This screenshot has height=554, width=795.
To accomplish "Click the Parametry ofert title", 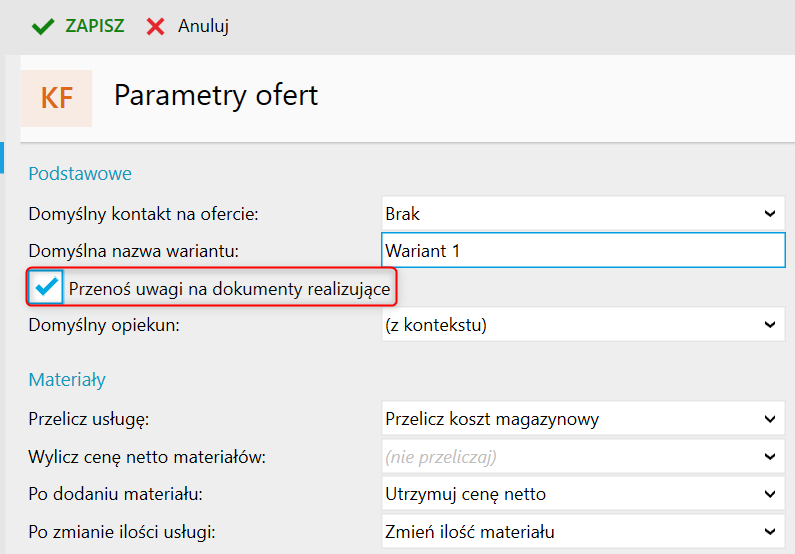I will click(x=216, y=96).
